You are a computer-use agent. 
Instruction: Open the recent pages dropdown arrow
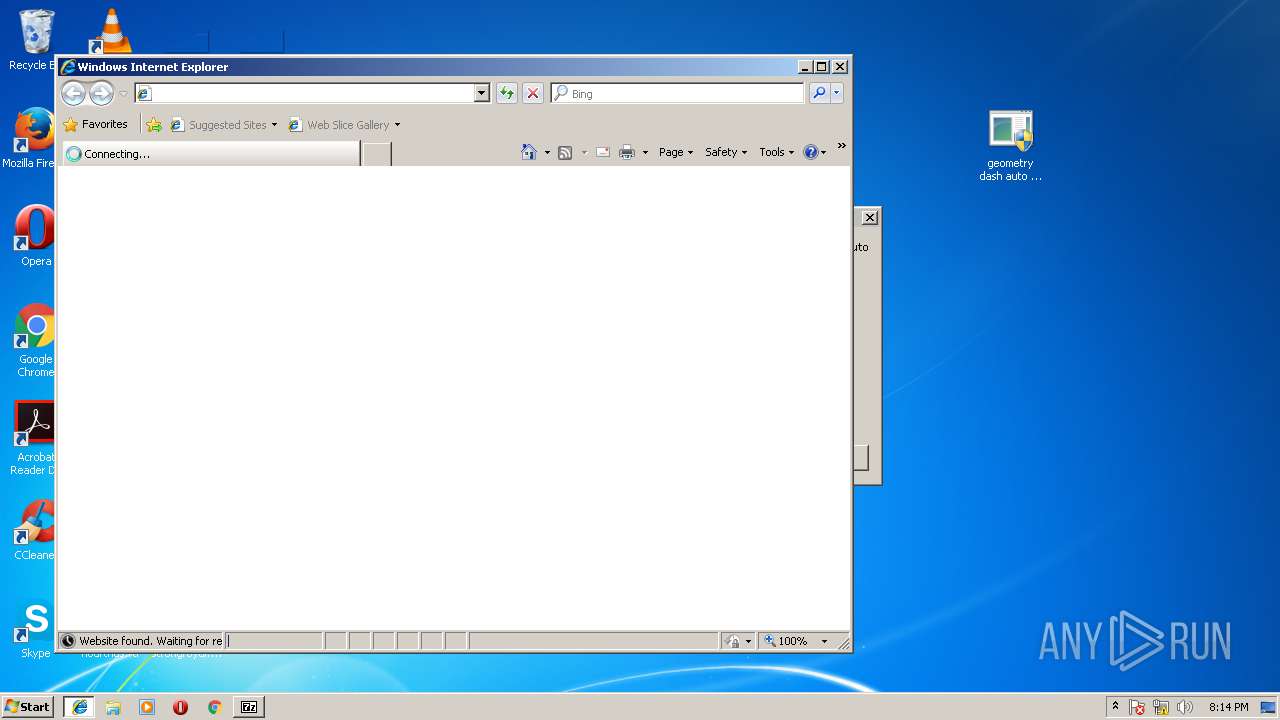coord(123,94)
